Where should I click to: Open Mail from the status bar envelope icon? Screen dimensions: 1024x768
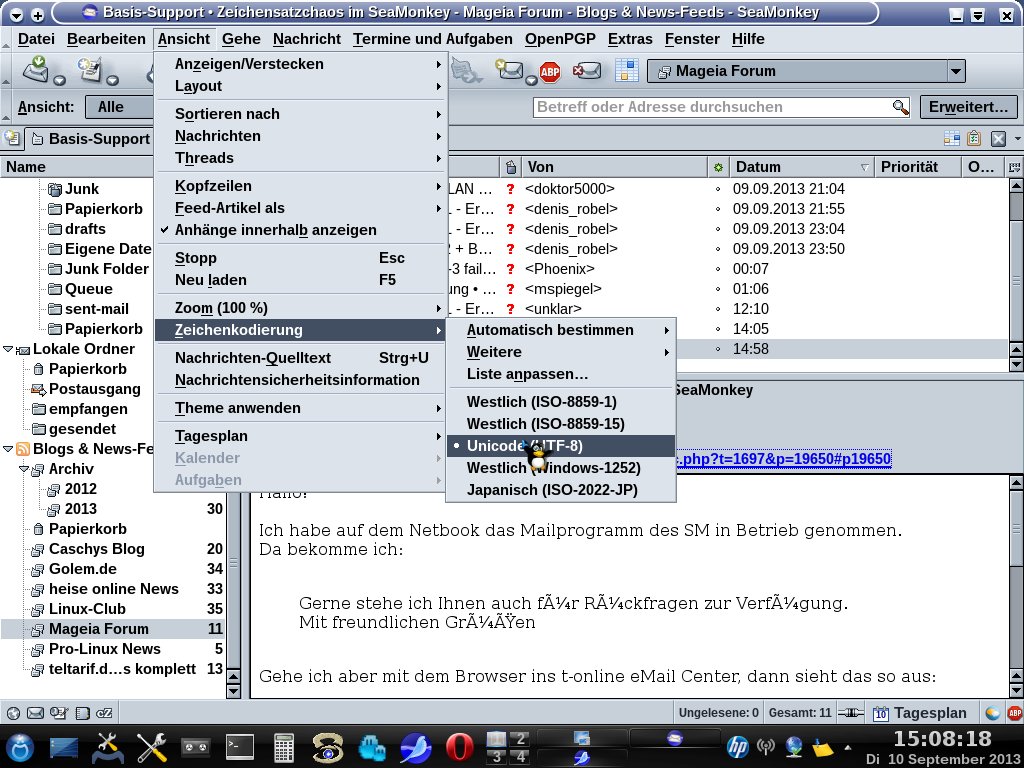coord(35,713)
